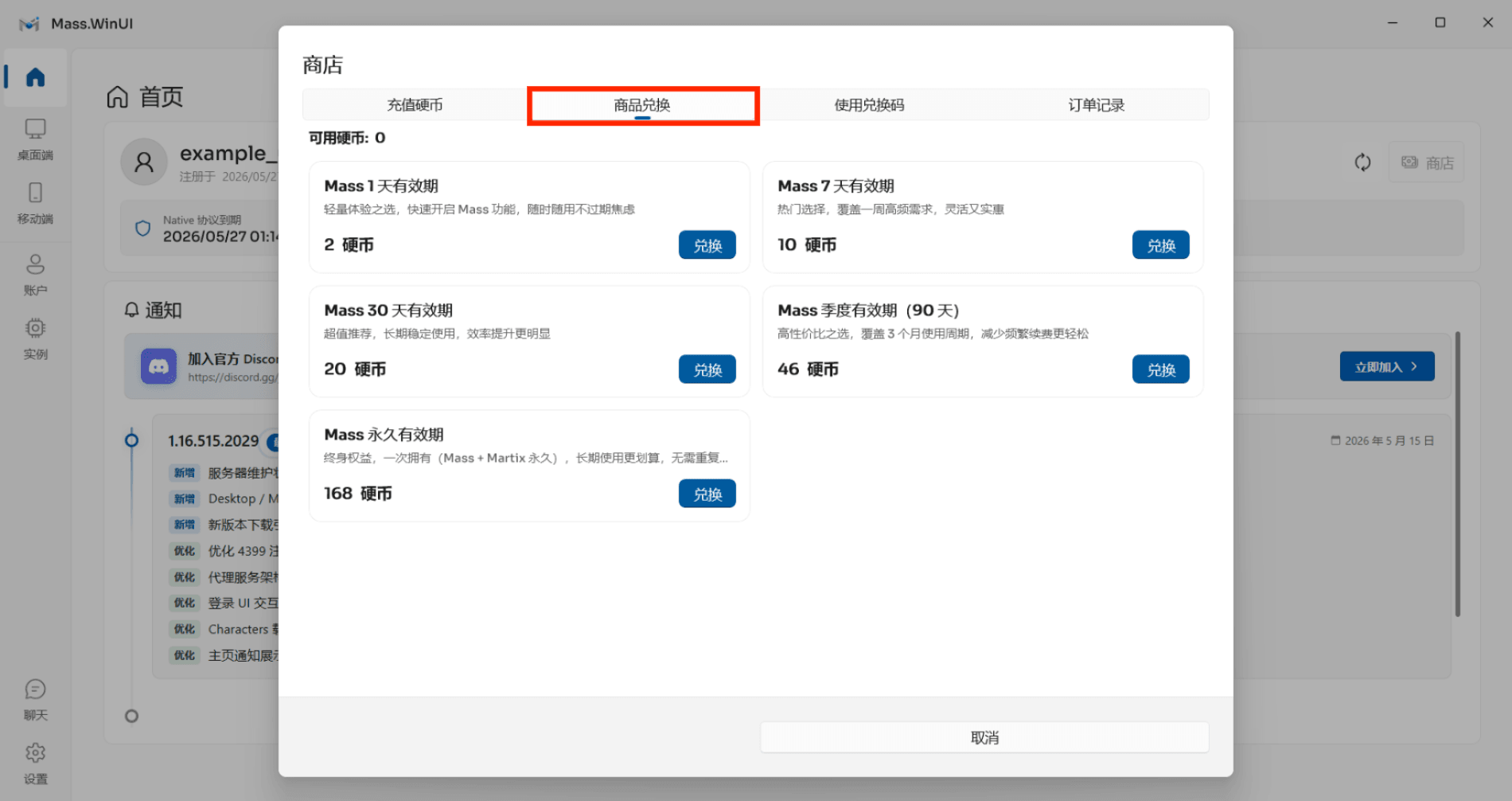
Task: Click the Mass.WinUI app logo
Action: pos(29,24)
